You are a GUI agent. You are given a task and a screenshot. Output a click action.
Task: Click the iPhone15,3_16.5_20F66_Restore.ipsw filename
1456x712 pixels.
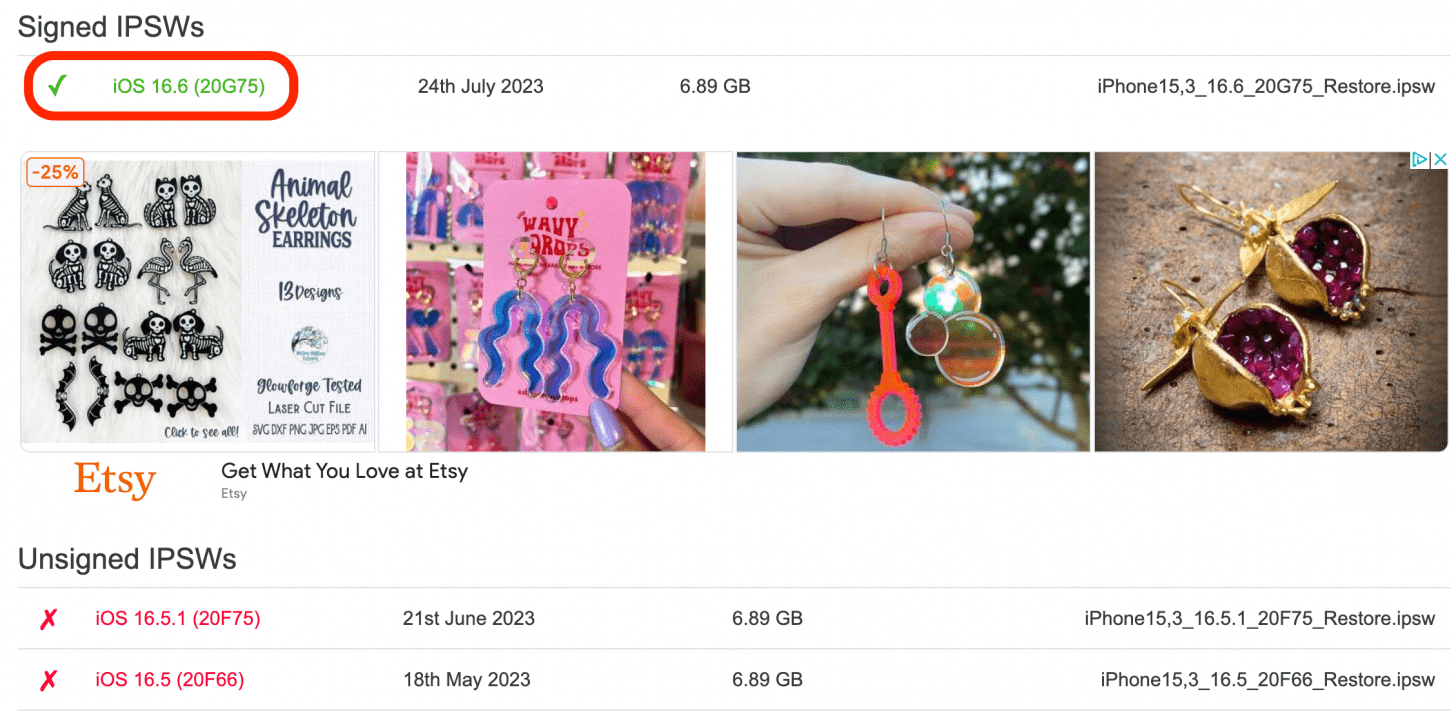pos(1268,681)
